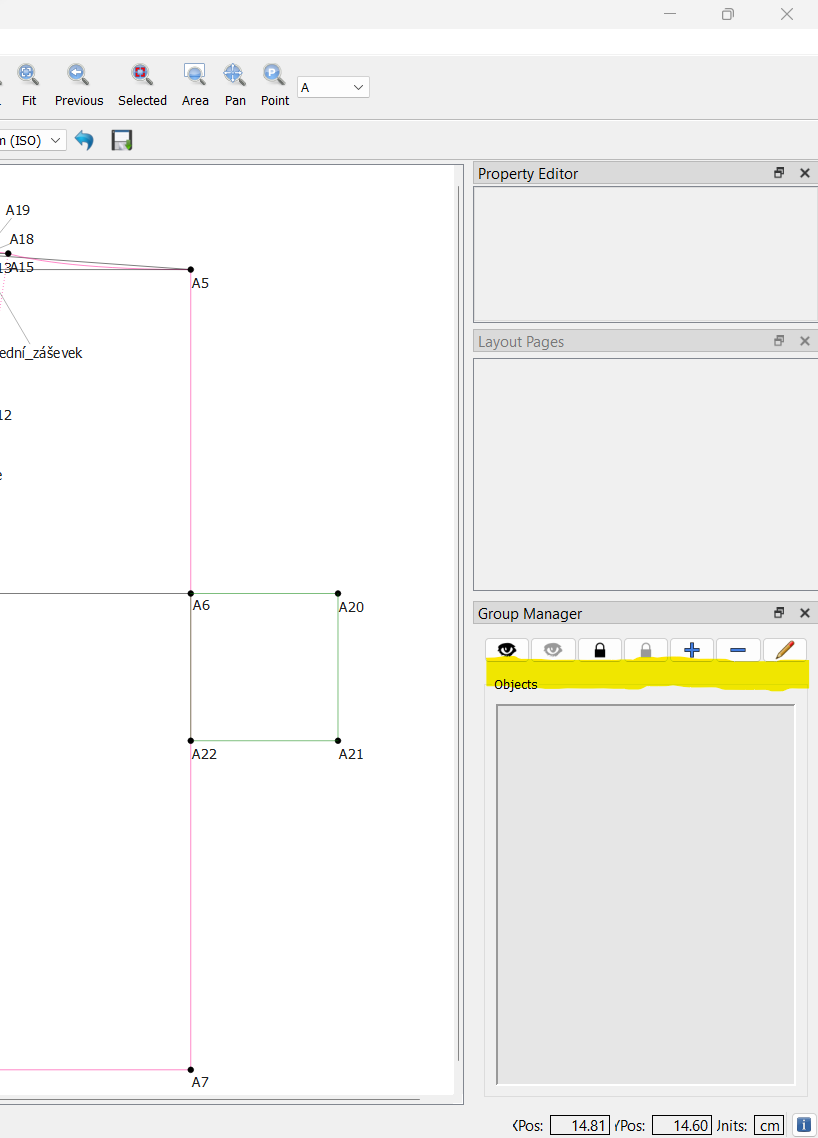Float the Property Editor panel
818x1138 pixels.
(779, 173)
